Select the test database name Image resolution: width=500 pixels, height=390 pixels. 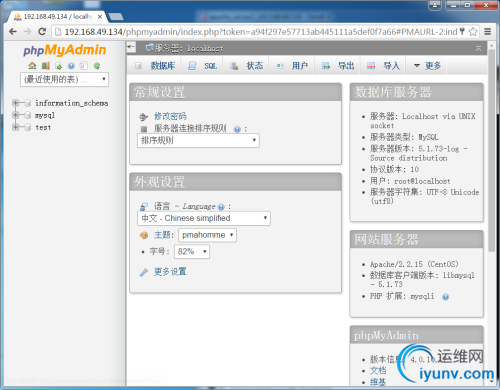point(43,127)
